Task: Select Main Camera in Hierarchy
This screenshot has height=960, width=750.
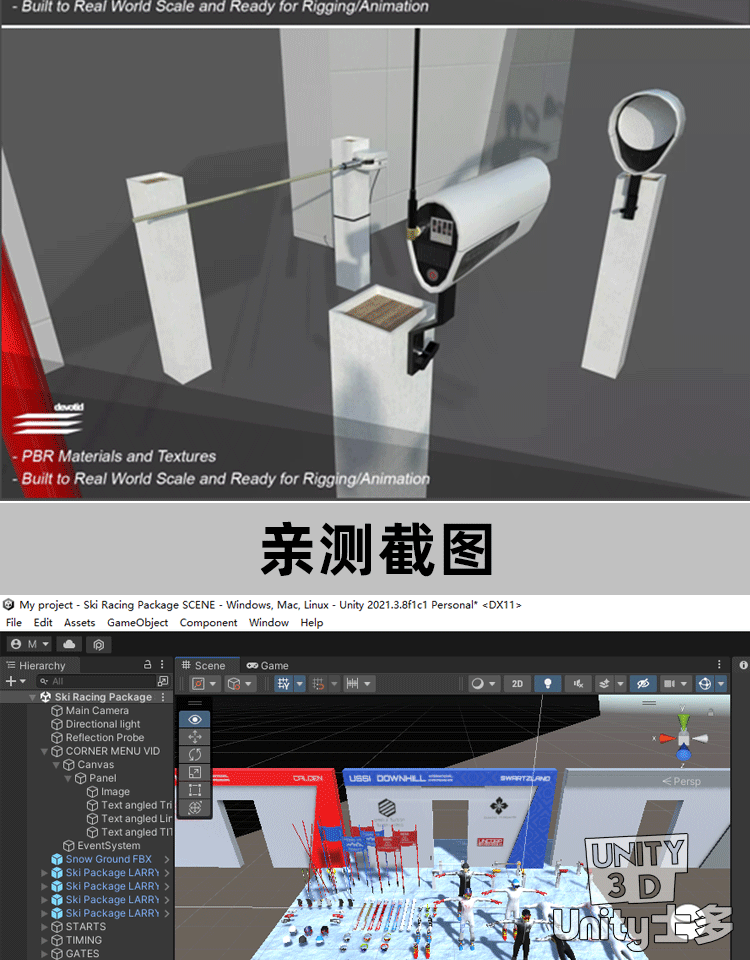Action: pos(97,711)
